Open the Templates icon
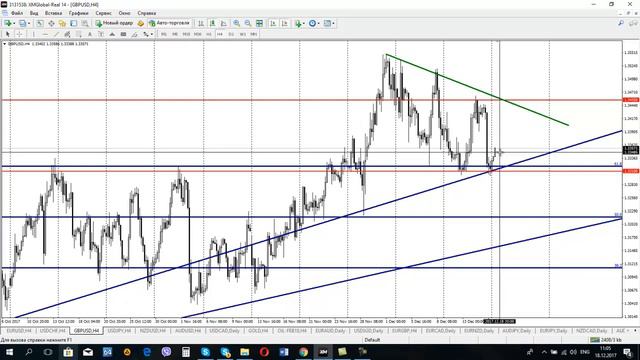 327,23
